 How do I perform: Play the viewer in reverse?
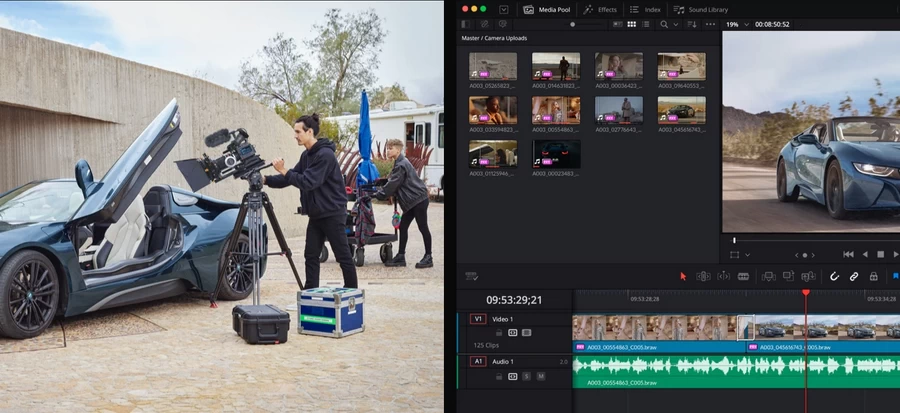pos(865,254)
